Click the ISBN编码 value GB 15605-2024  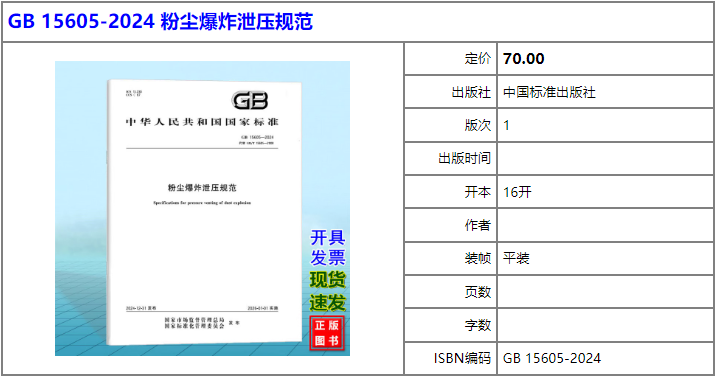(x=552, y=358)
